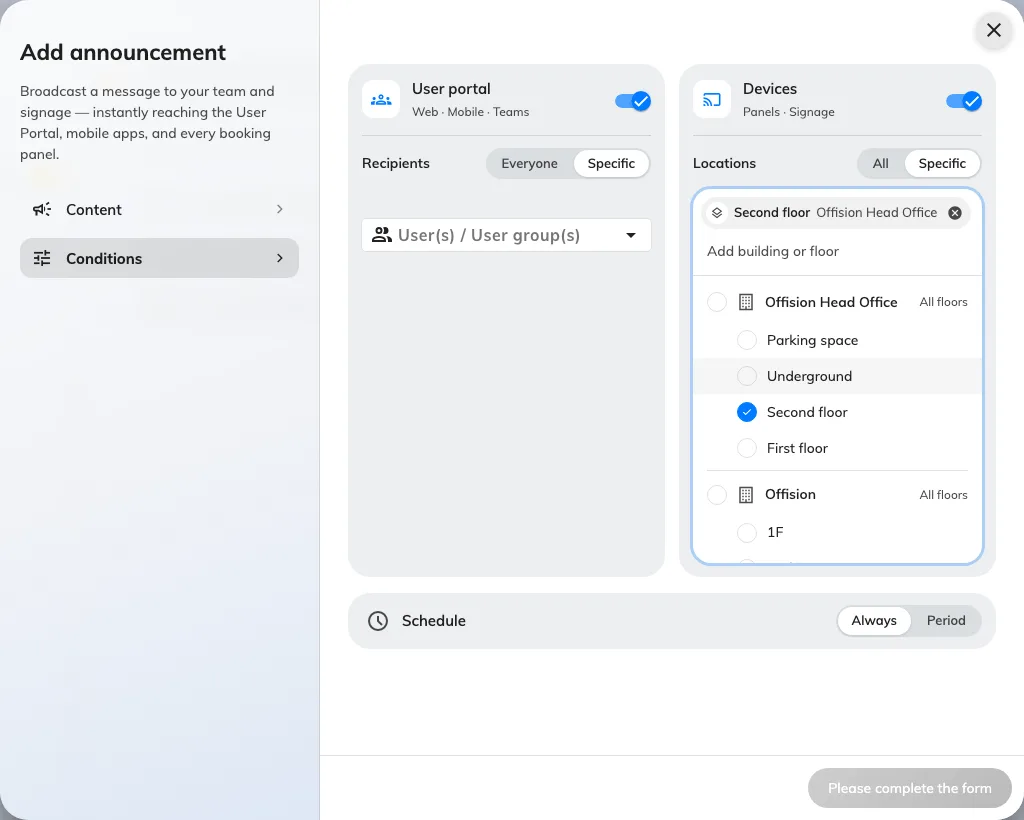Switch Recipients to Everyone
This screenshot has height=820, width=1024.
(530, 163)
